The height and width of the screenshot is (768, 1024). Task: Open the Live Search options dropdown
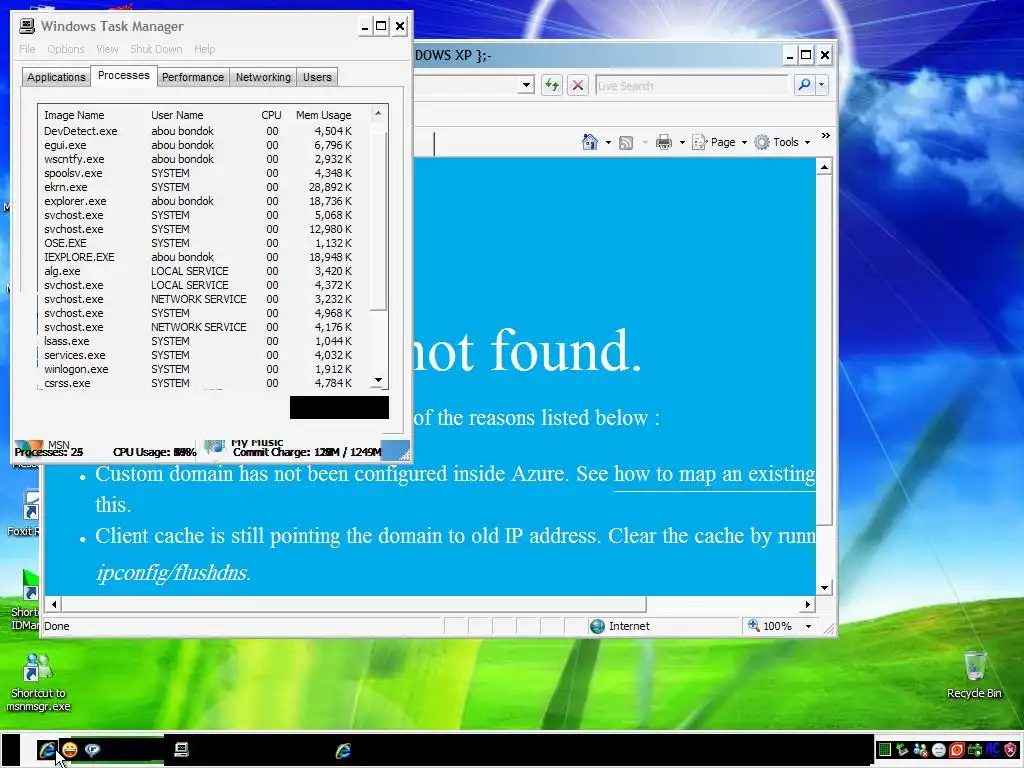822,85
